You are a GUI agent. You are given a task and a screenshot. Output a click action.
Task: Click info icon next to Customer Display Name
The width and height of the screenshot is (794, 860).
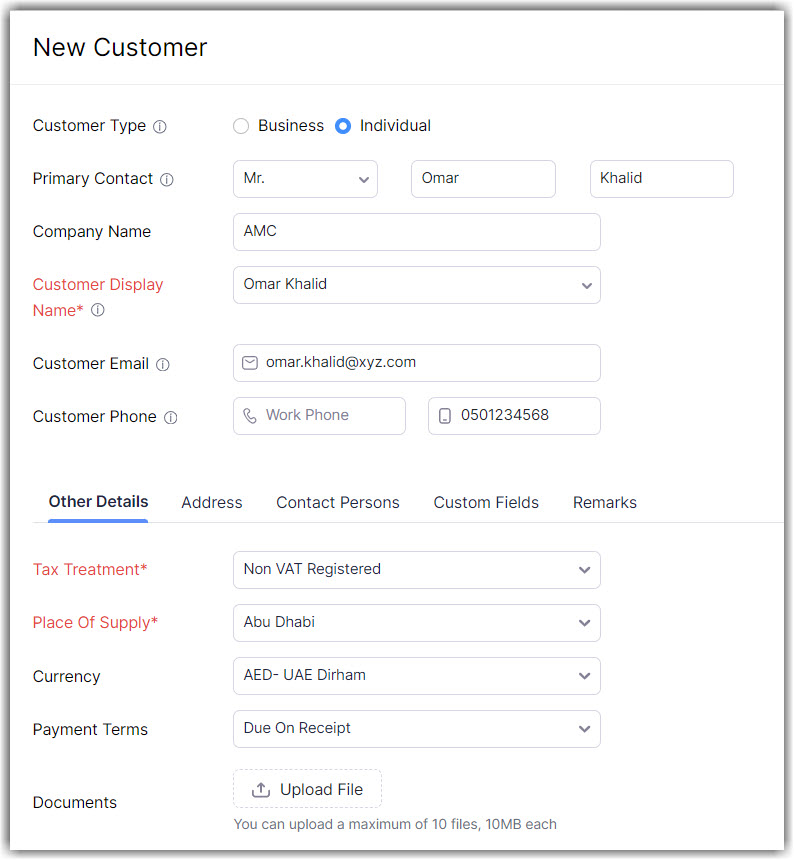(x=98, y=311)
